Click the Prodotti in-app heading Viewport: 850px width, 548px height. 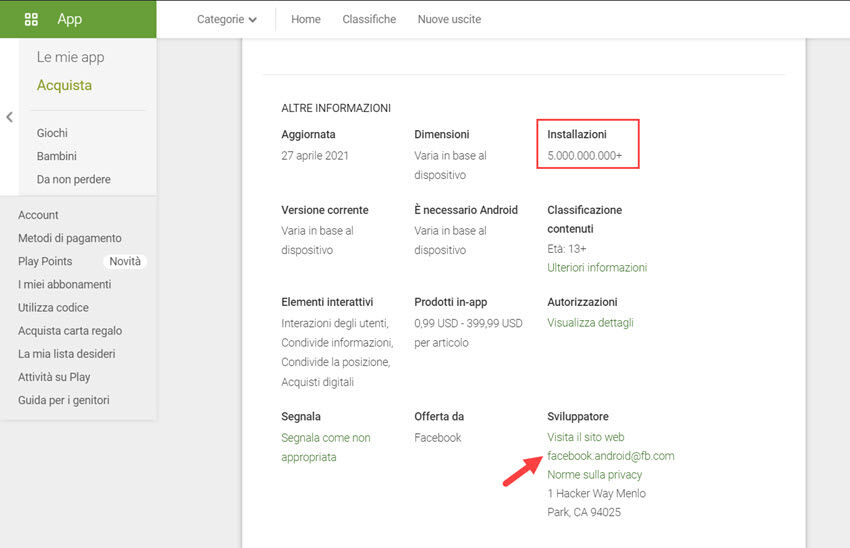450,302
